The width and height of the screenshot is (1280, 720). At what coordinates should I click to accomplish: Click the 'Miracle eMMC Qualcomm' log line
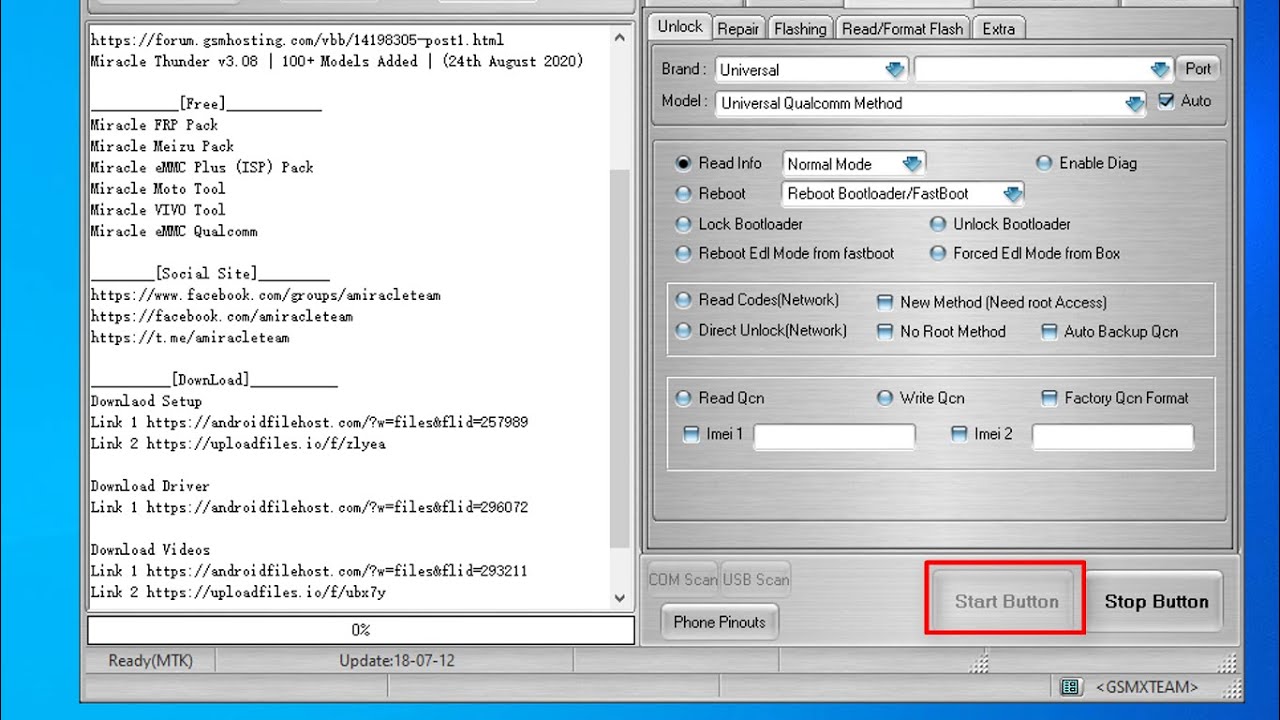[174, 231]
